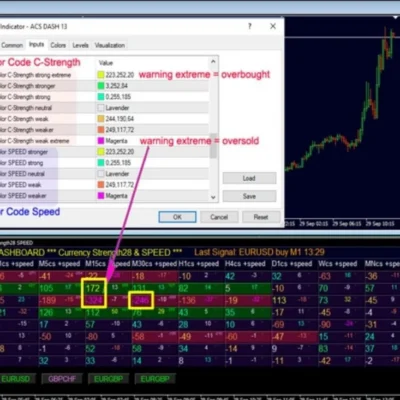The image size is (400, 400).
Task: Click the M5 value 126 cell
Action: (x=46, y=313)
